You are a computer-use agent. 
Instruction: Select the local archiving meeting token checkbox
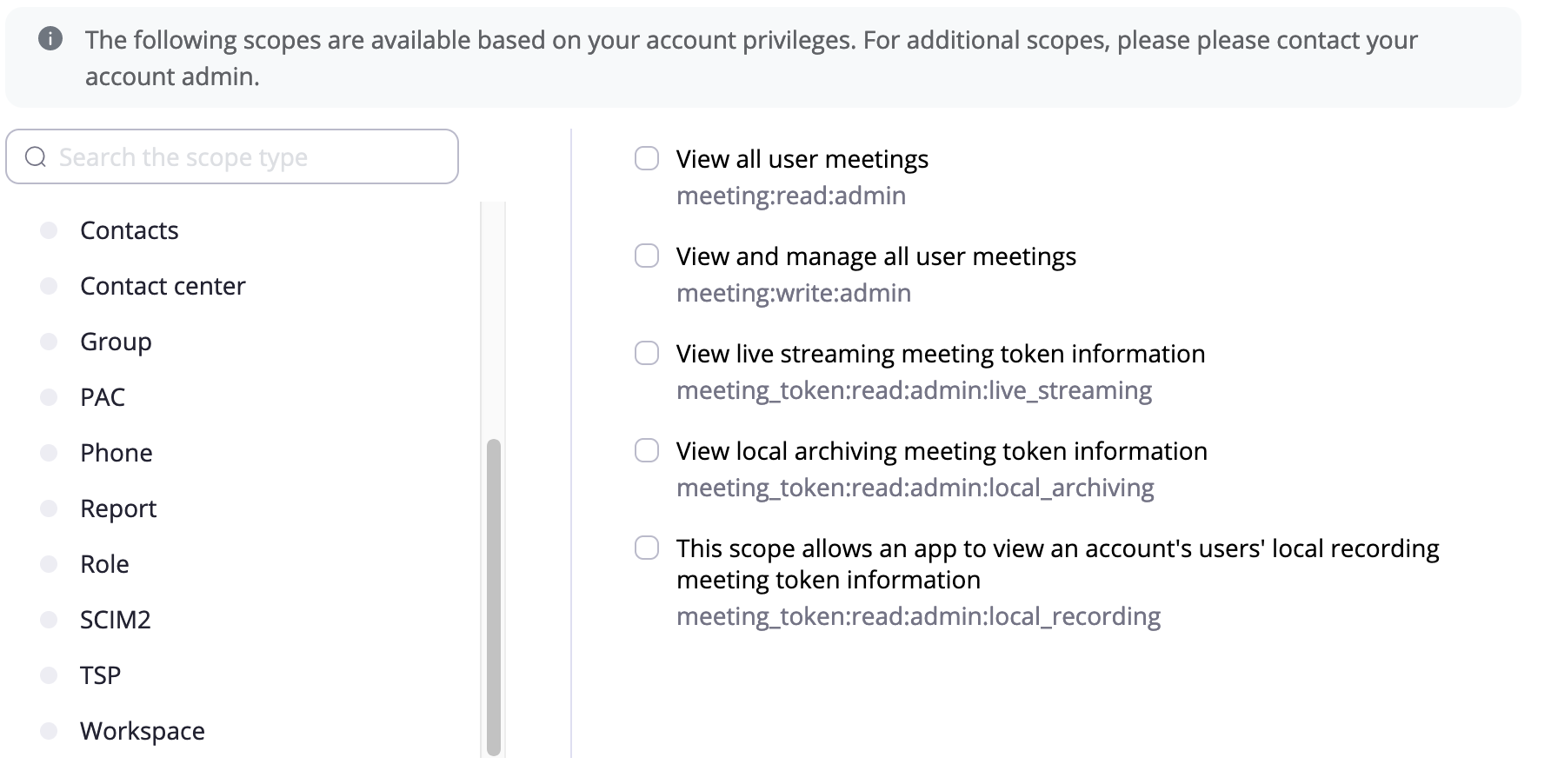coord(647,450)
